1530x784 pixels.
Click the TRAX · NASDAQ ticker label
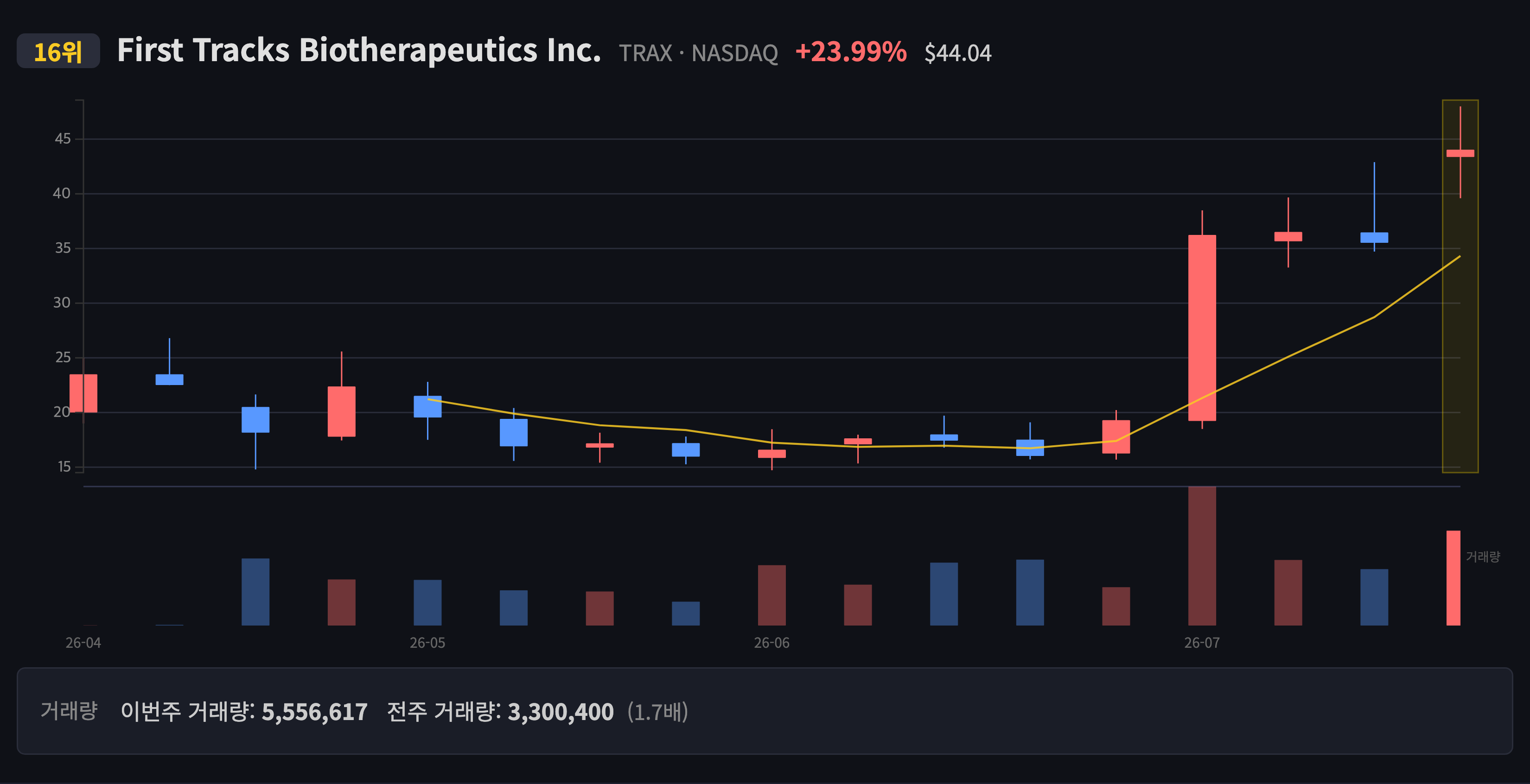click(x=698, y=53)
